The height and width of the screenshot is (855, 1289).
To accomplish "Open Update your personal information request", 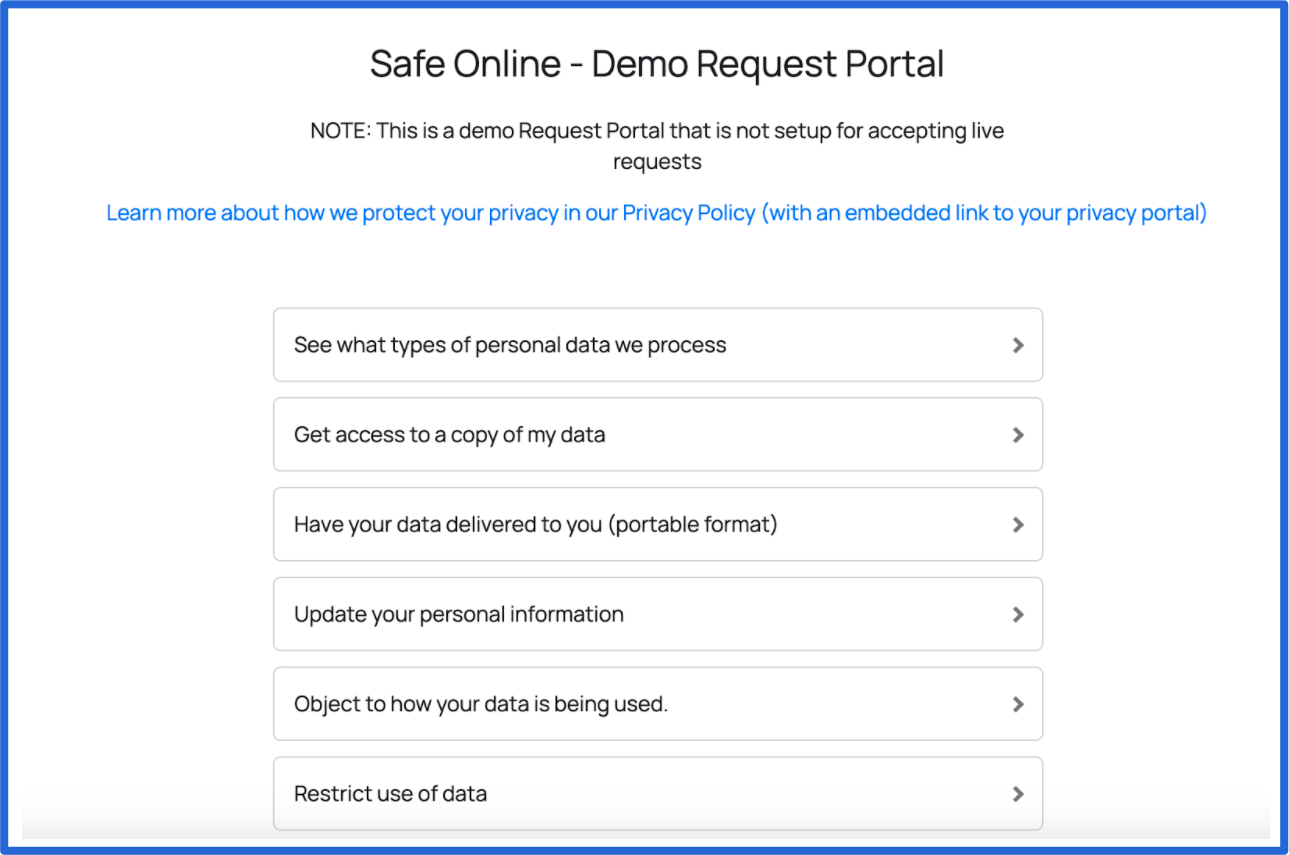I will [658, 614].
